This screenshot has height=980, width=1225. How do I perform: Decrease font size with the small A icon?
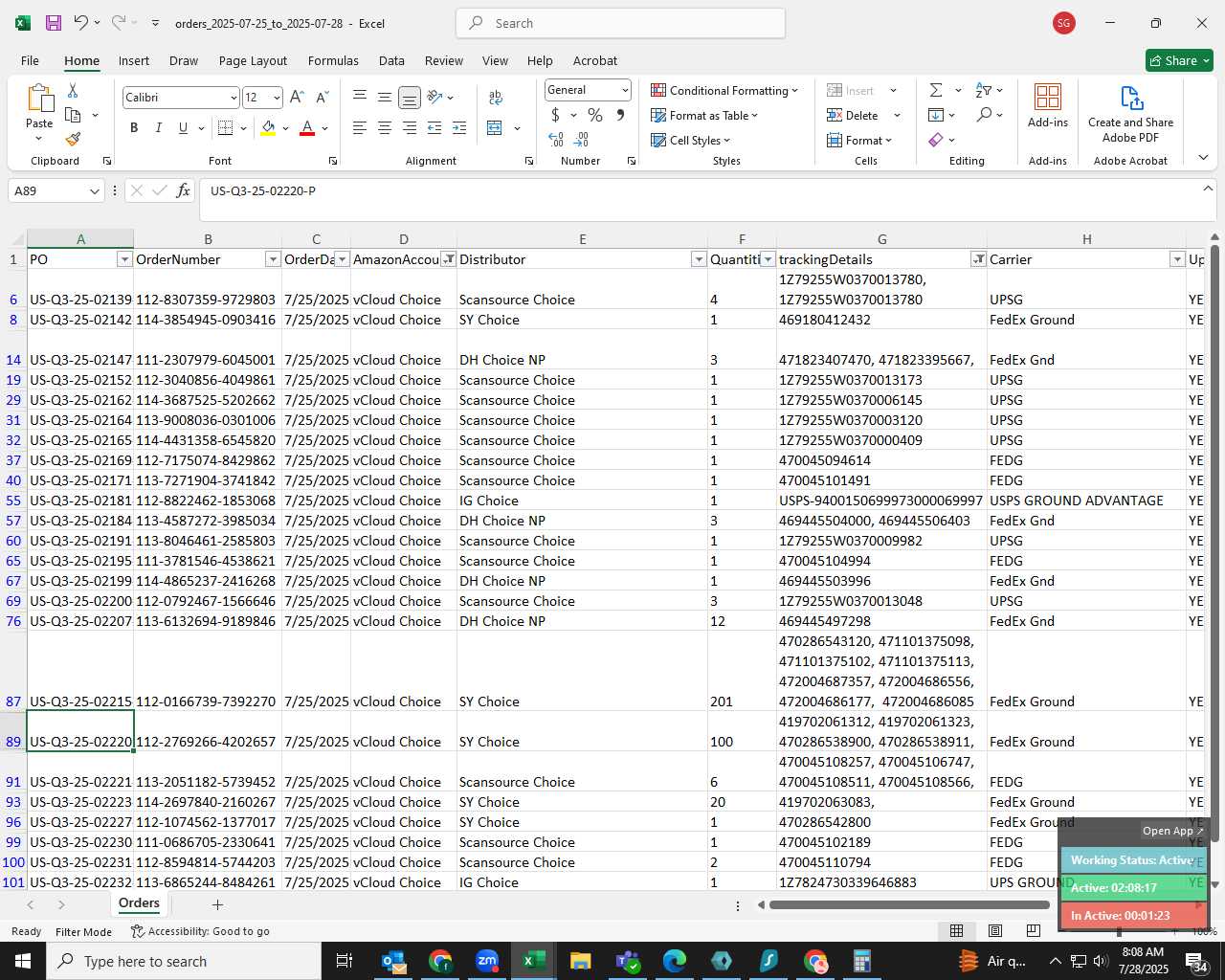point(322,98)
